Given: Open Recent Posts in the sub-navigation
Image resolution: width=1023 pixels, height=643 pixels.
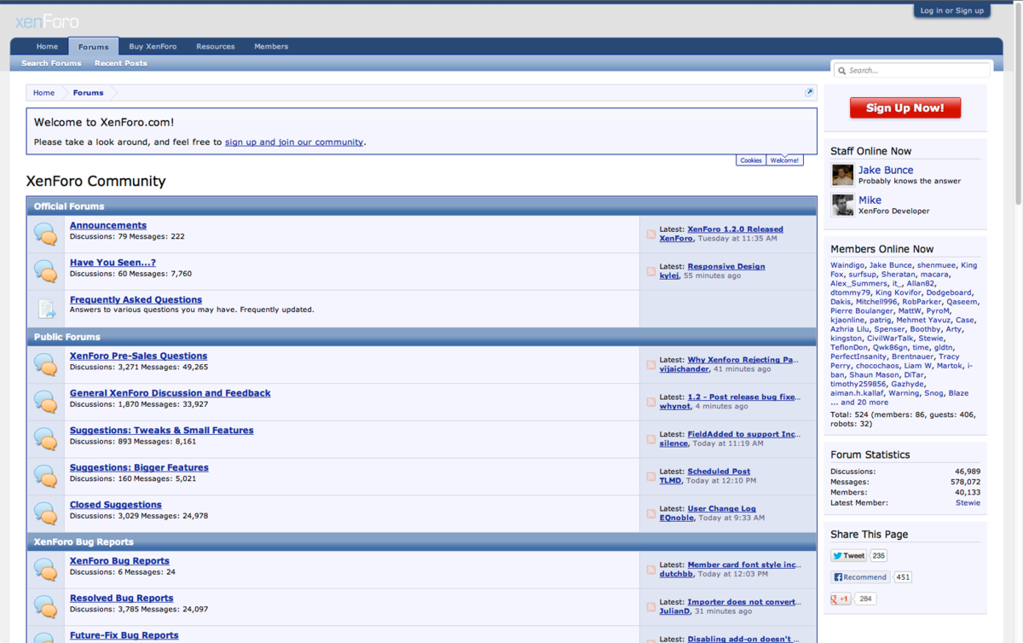Looking at the screenshot, I should pos(120,63).
